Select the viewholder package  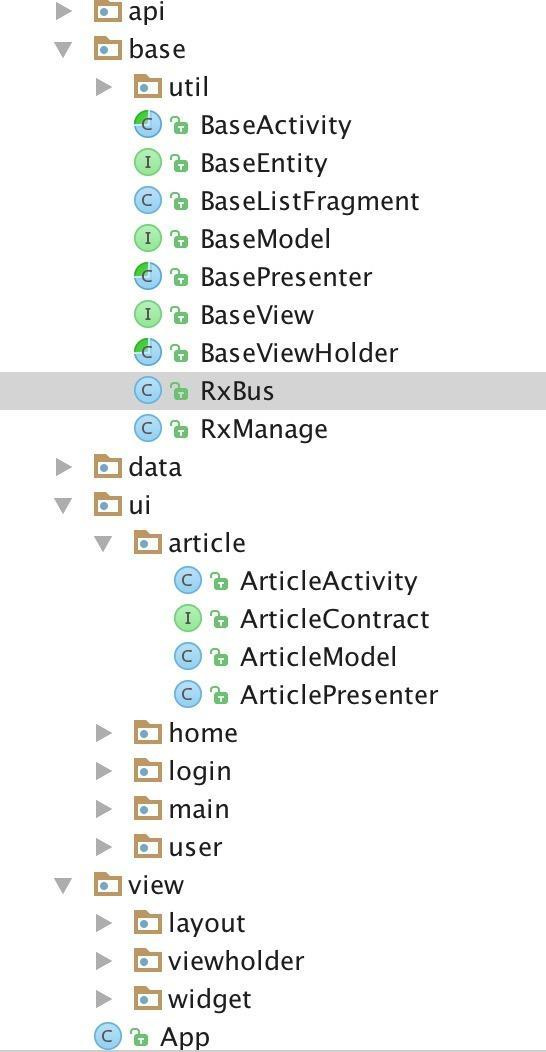[x=235, y=961]
